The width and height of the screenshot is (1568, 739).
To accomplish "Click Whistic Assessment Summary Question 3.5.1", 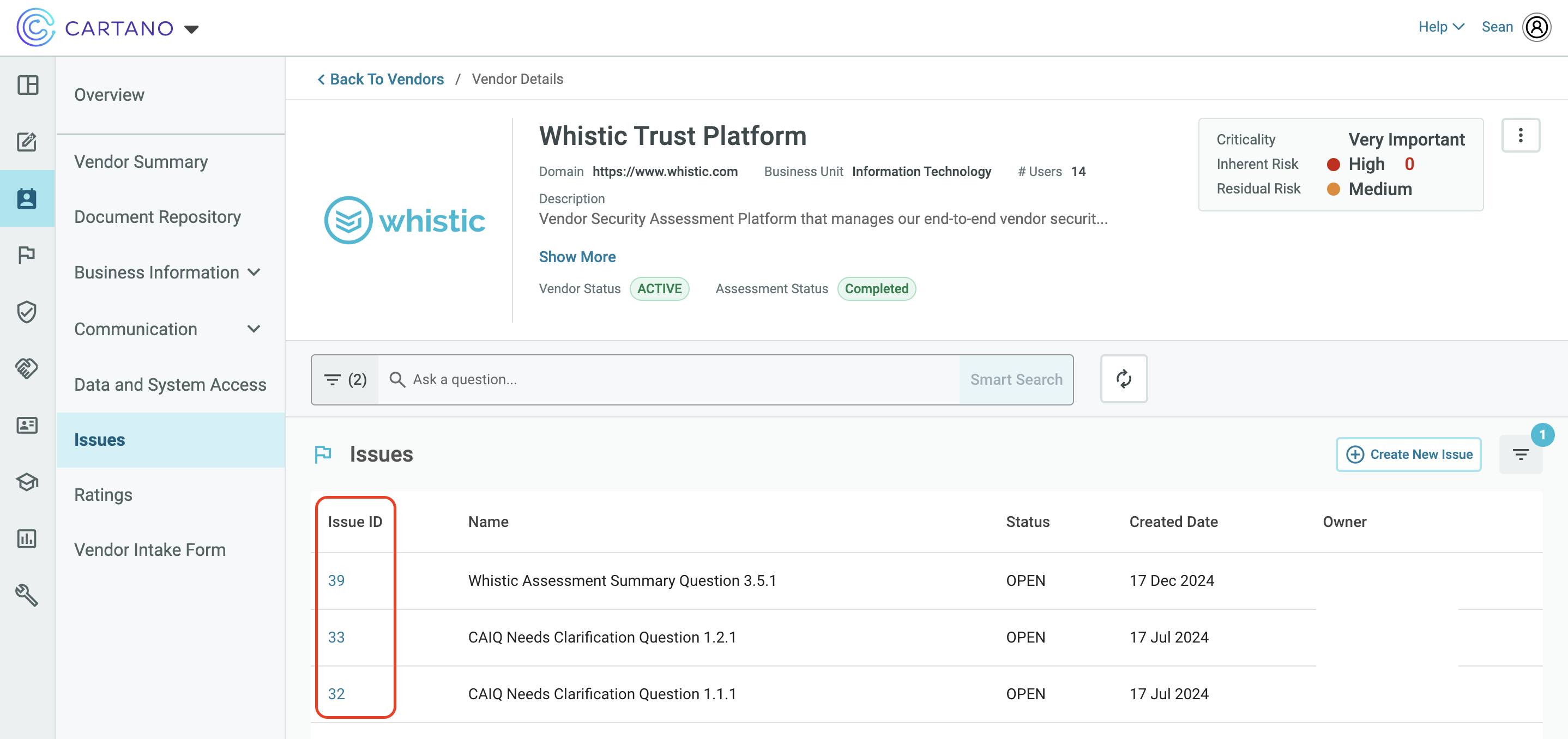I will coord(622,581).
